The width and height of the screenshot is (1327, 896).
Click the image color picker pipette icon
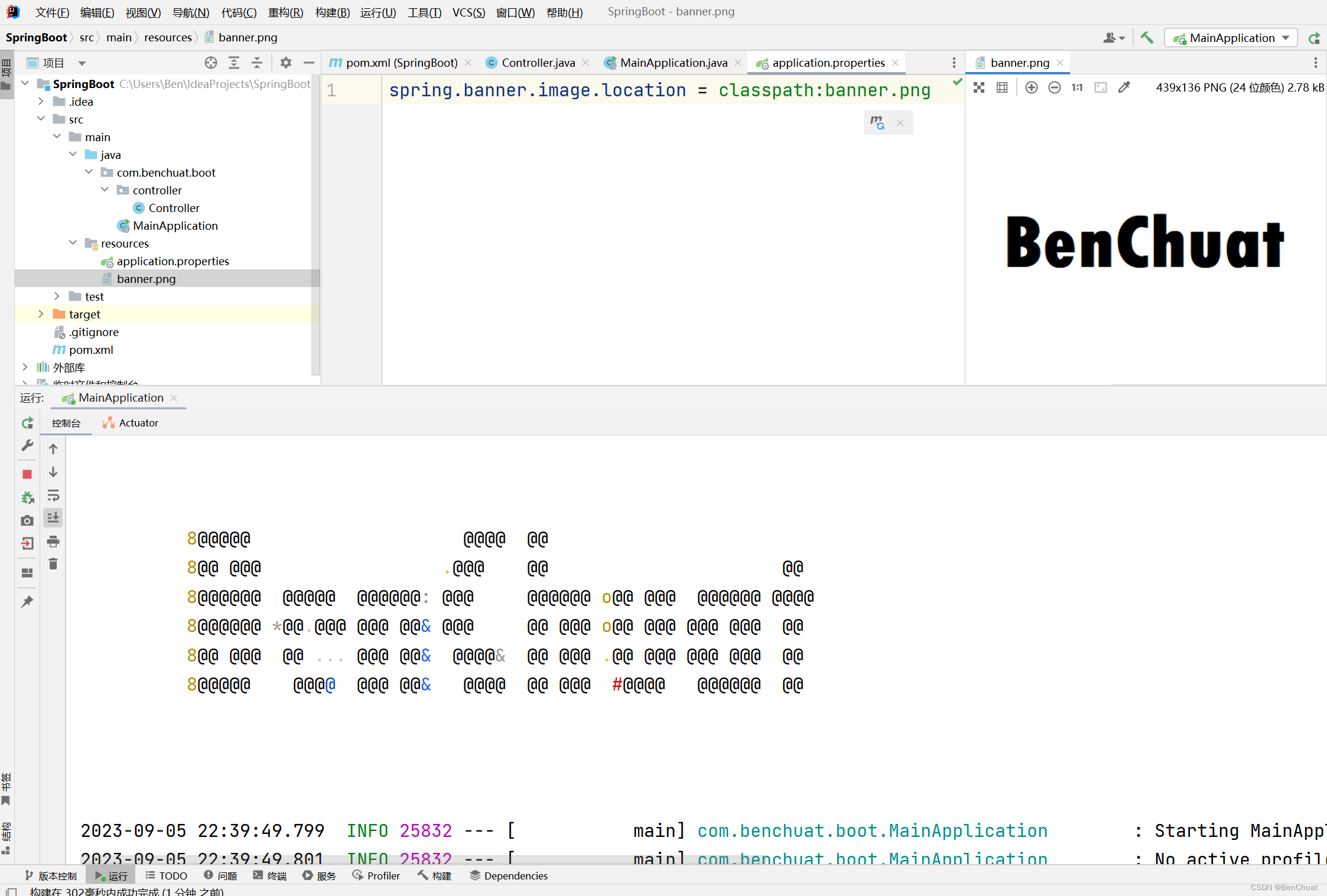[1124, 87]
